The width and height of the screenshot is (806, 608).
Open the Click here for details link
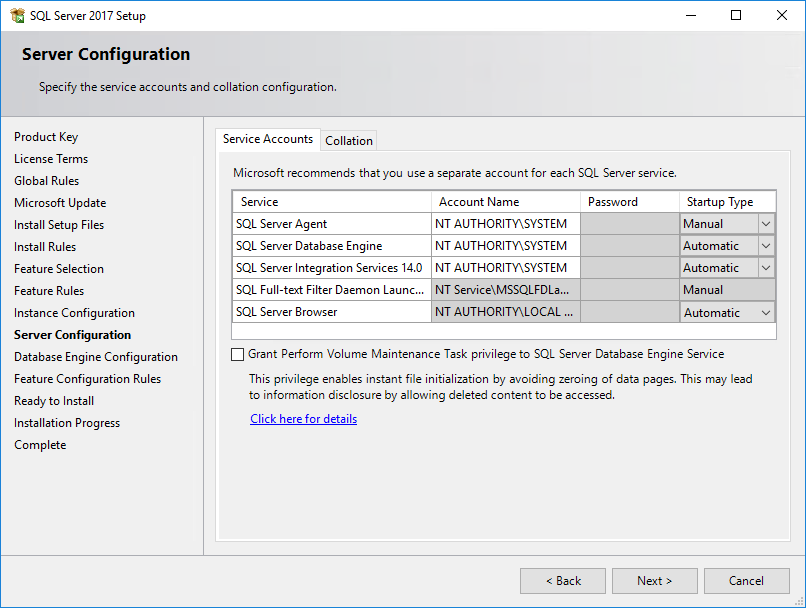pyautogui.click(x=303, y=419)
